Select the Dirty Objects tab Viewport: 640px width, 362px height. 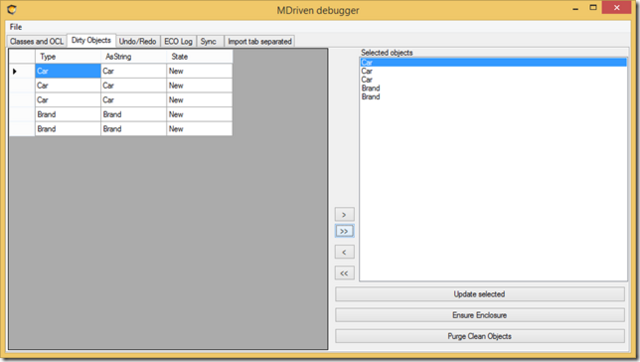[x=91, y=40]
